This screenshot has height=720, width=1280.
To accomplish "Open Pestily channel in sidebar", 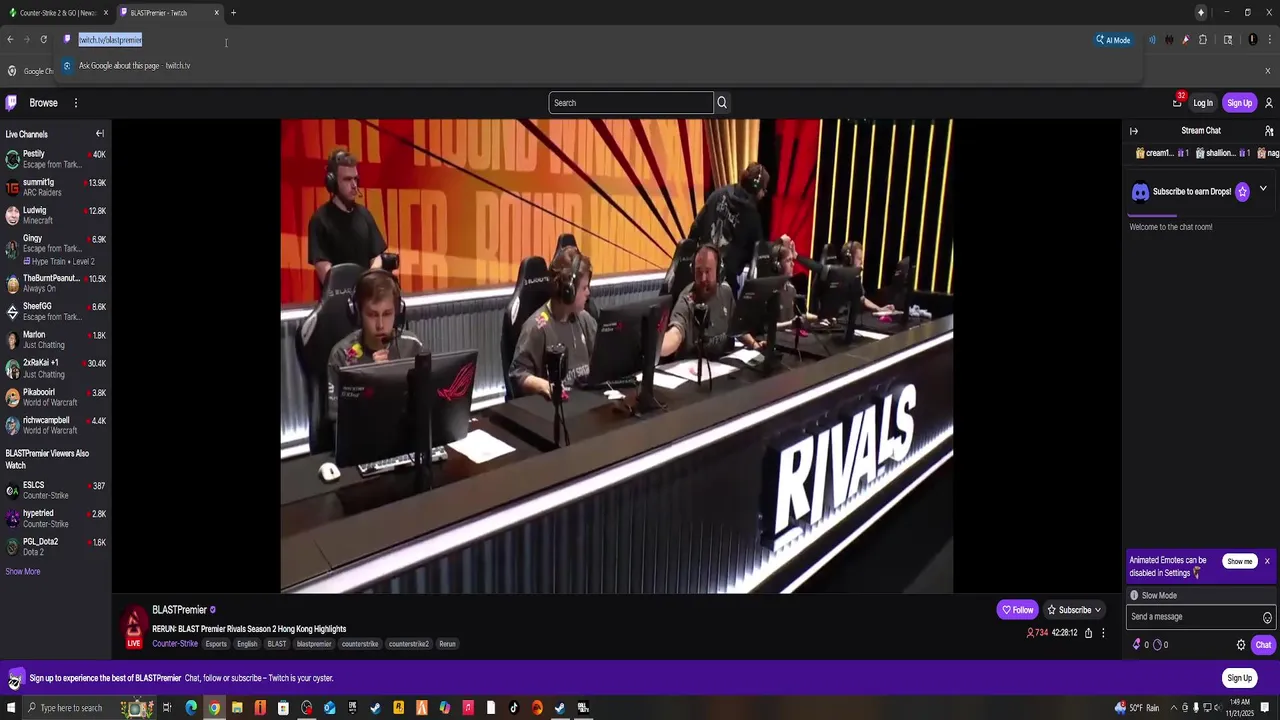I will click(x=55, y=159).
